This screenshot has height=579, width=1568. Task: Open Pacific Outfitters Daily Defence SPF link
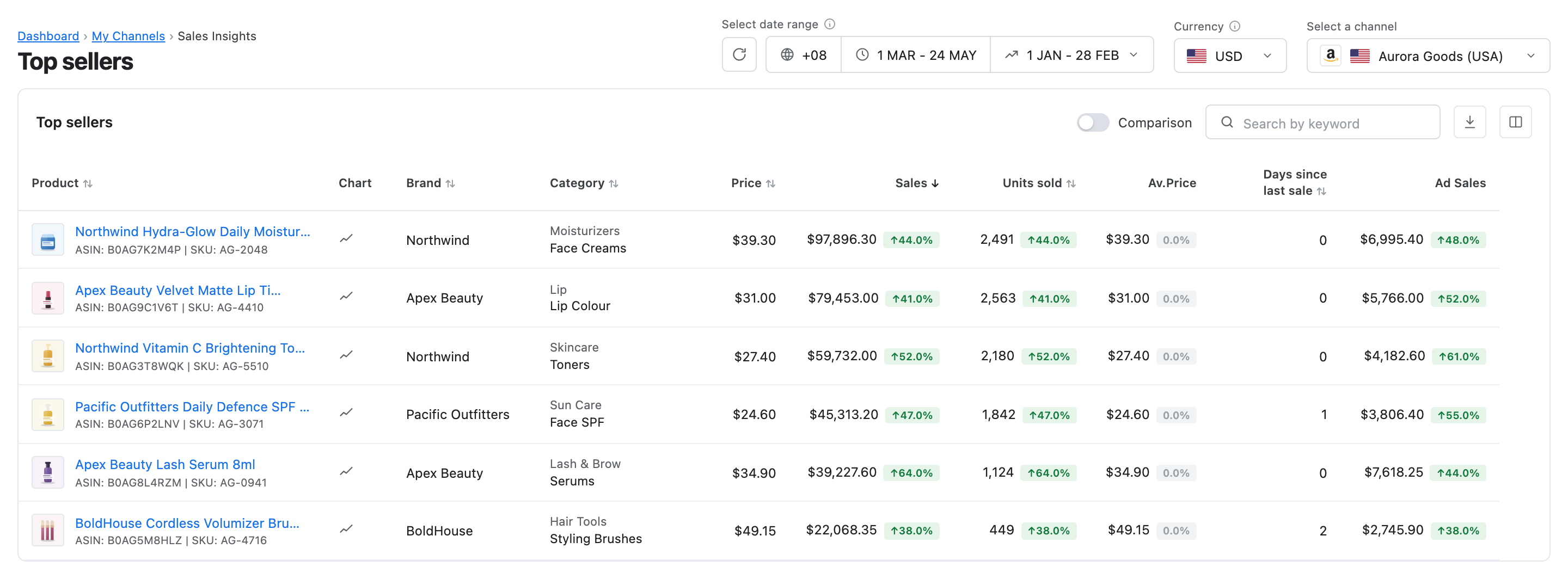192,406
